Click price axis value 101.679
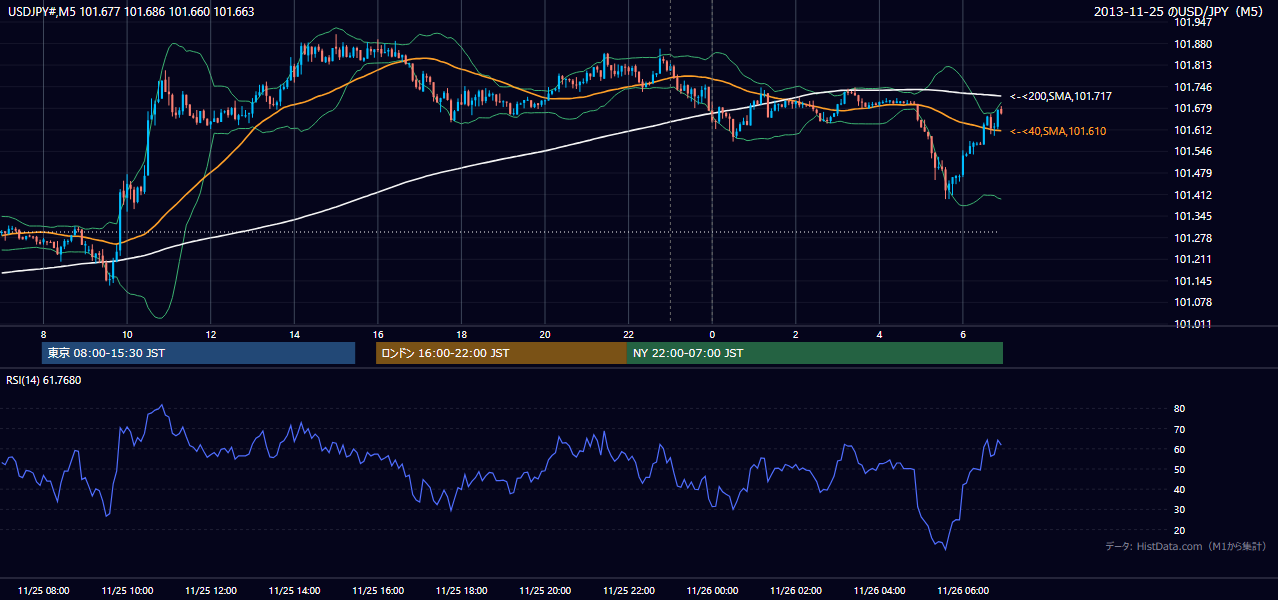1278x600 pixels. [x=1194, y=108]
